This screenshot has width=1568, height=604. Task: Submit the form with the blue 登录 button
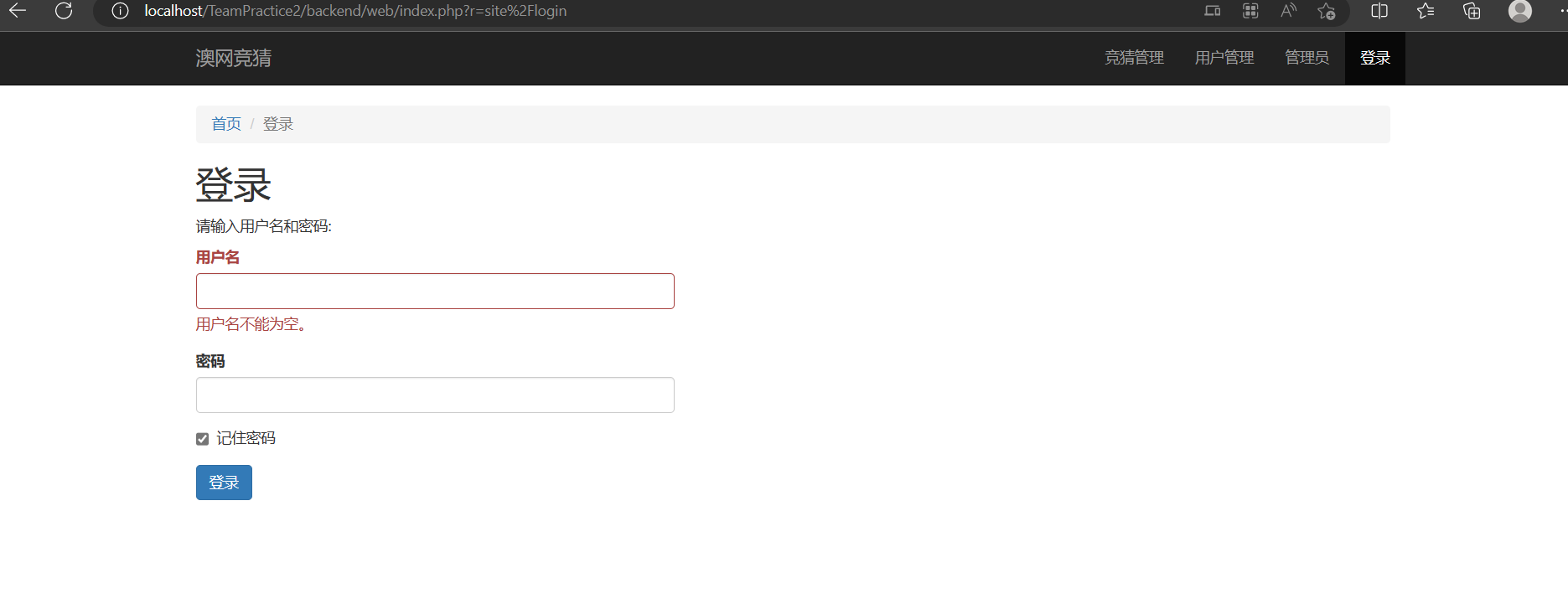point(224,483)
